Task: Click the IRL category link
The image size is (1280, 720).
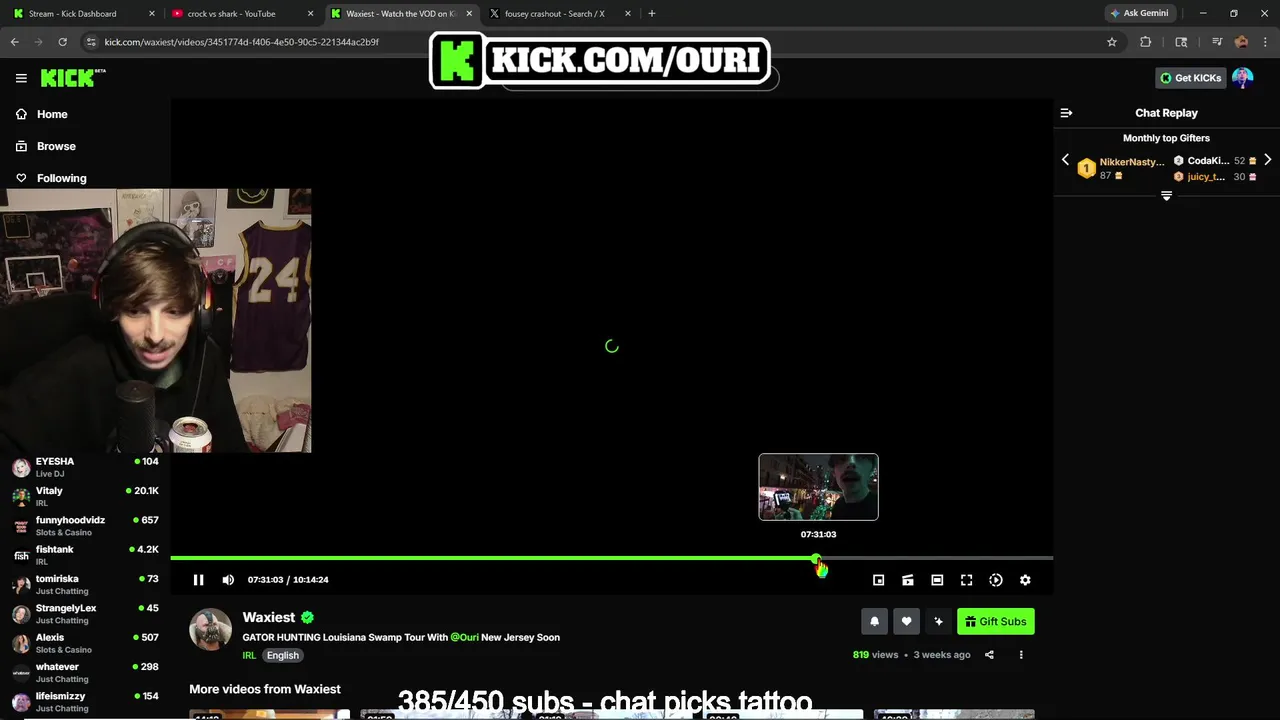Action: 249,656
